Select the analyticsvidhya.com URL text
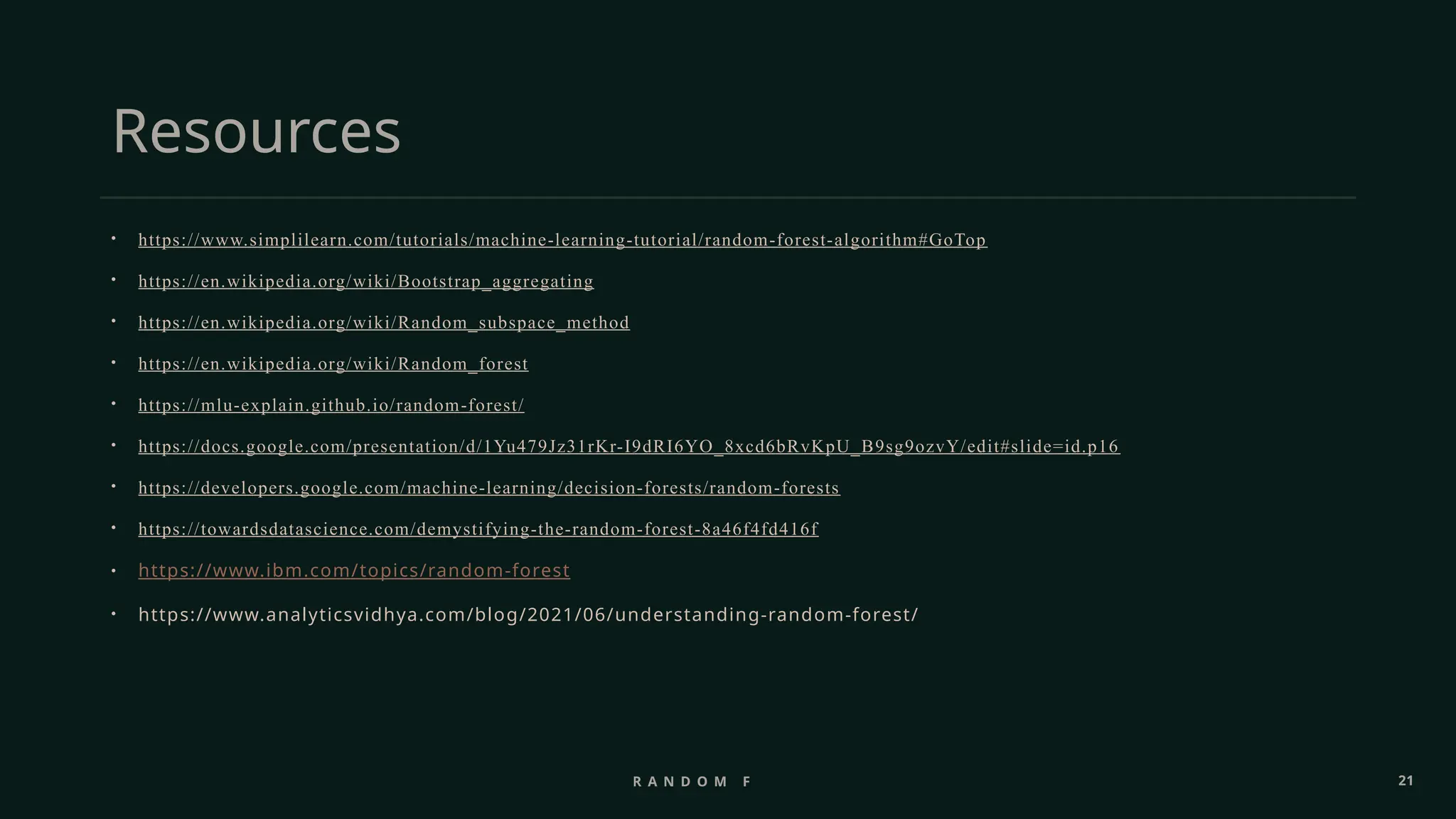 pyautogui.click(x=528, y=614)
